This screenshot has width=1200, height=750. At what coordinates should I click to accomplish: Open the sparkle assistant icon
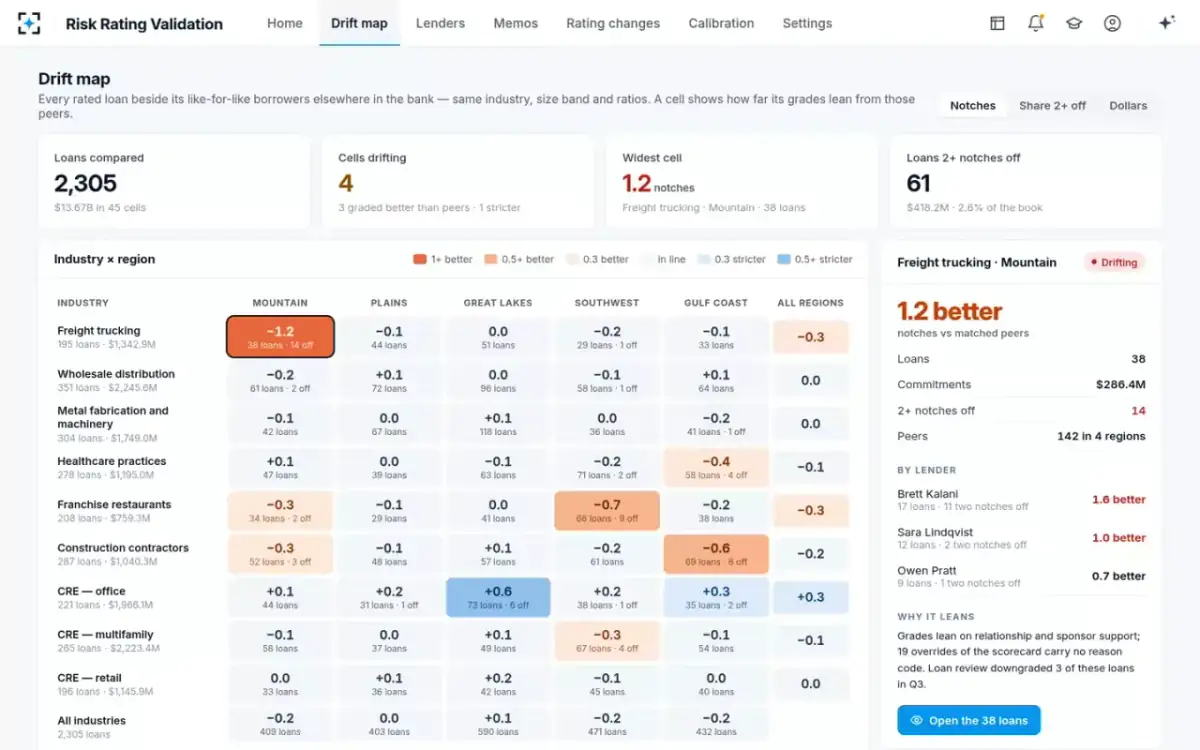1166,23
